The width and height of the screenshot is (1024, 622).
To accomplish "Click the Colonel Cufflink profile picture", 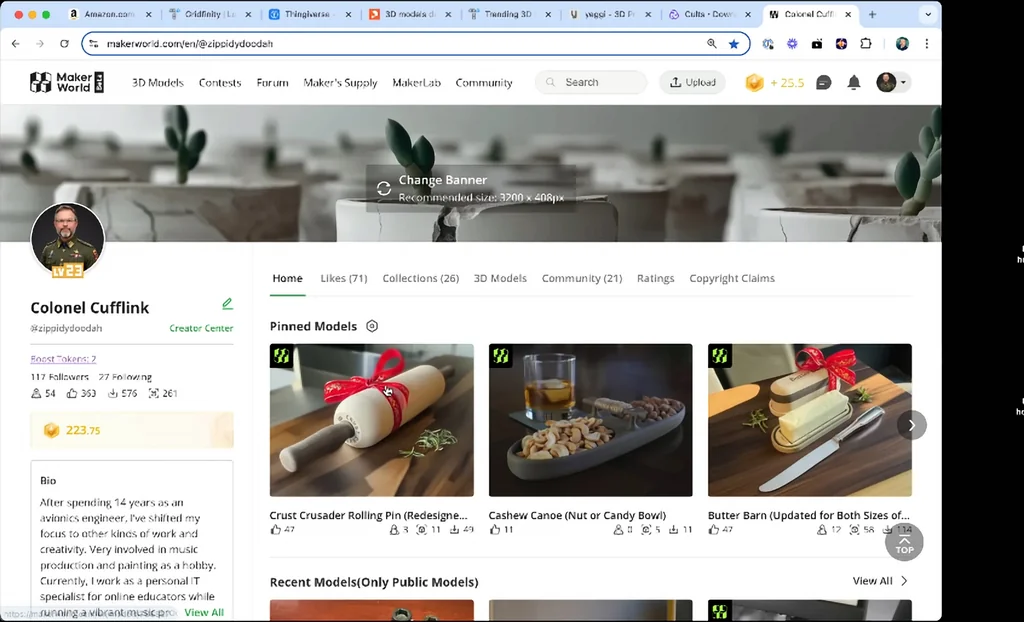I will [67, 238].
